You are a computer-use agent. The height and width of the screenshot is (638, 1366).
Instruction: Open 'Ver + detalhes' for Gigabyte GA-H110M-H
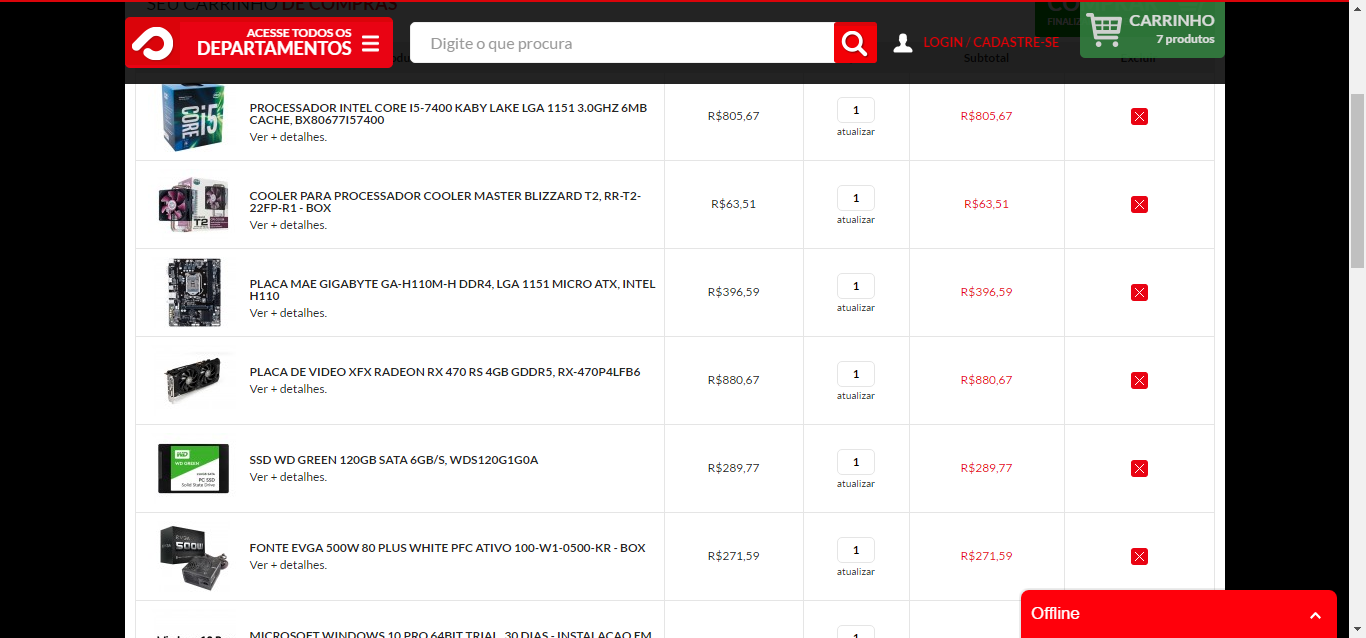coord(288,313)
